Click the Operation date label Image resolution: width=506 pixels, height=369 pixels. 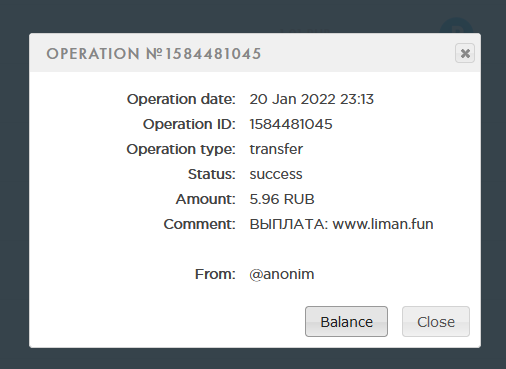[181, 99]
